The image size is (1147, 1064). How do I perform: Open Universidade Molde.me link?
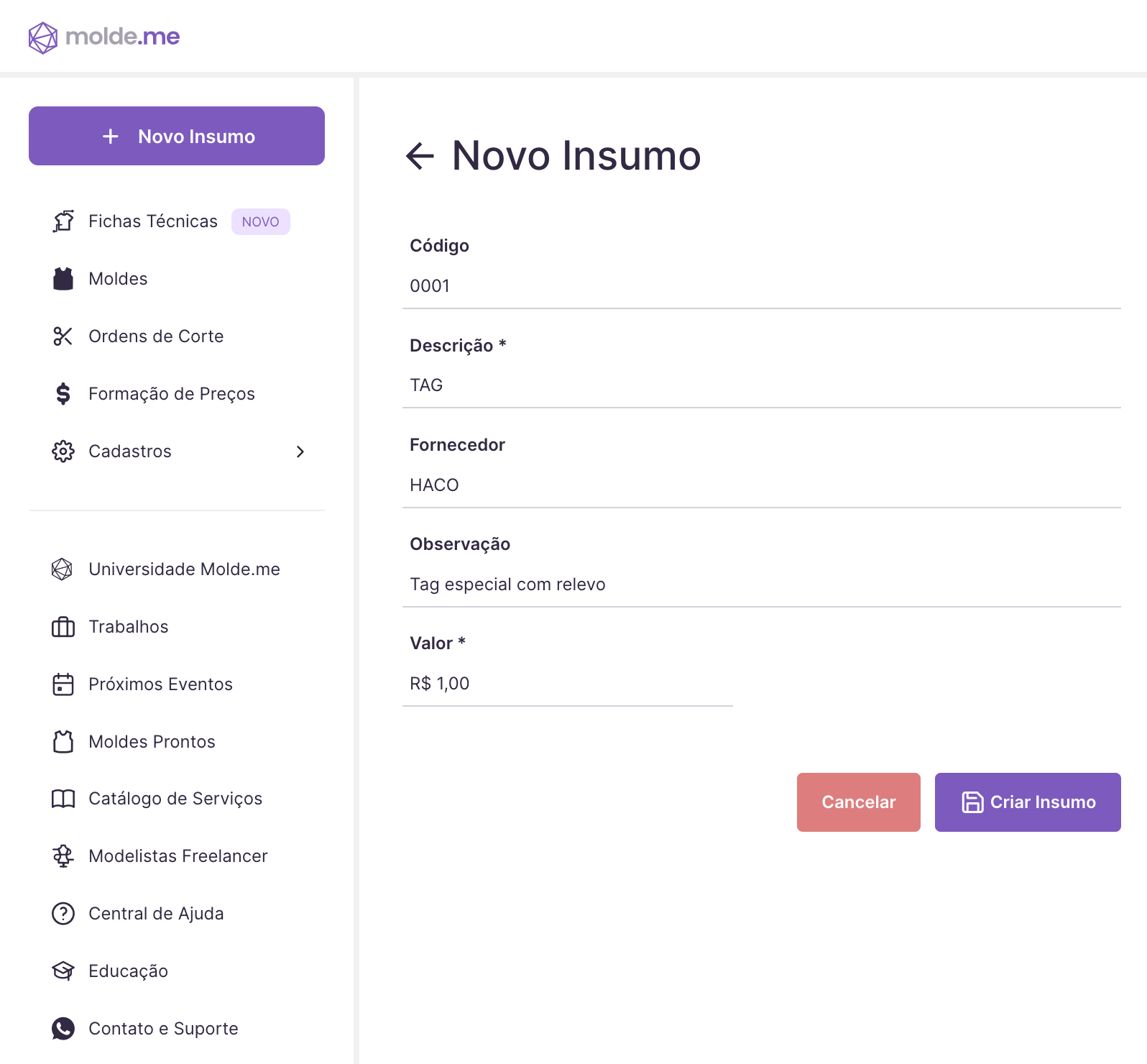pyautogui.click(x=177, y=569)
